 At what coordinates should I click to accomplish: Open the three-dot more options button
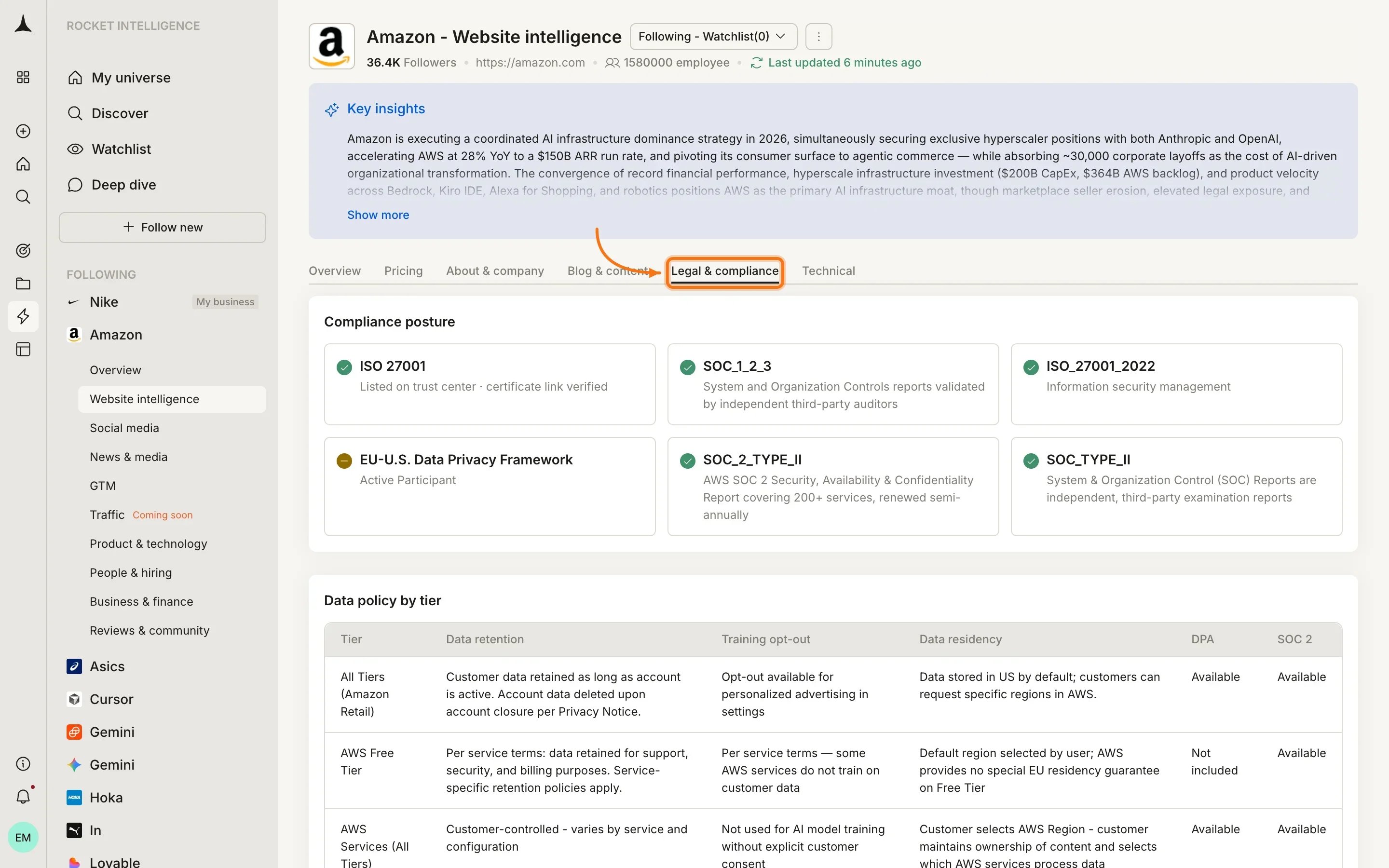point(818,37)
